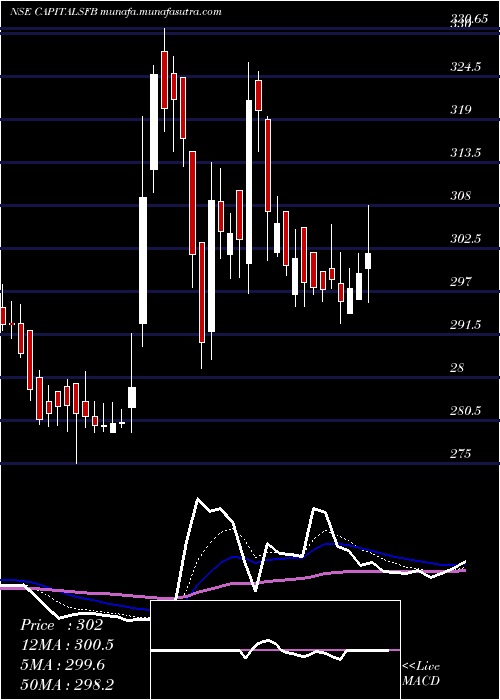Click the 308 price axis label

pyautogui.click(x=461, y=196)
